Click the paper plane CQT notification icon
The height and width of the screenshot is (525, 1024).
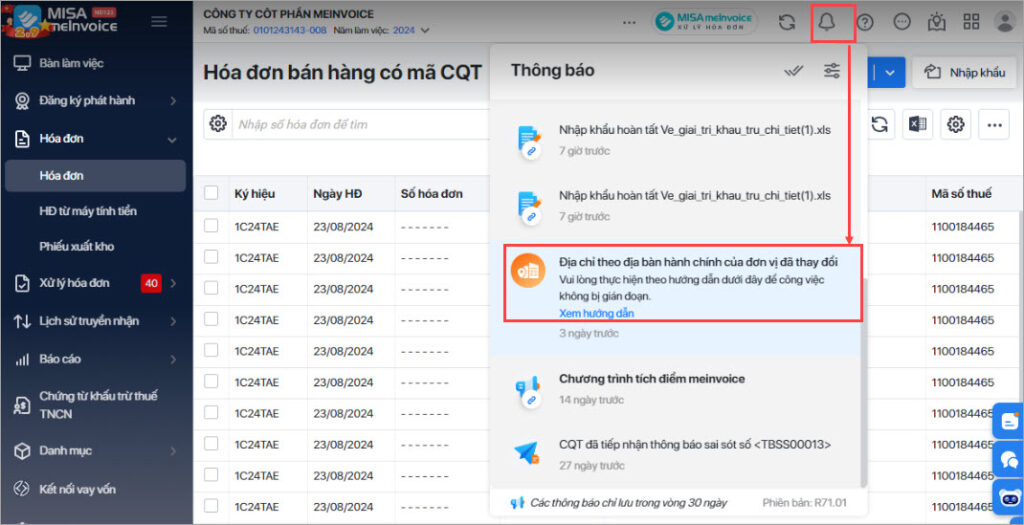click(x=527, y=453)
